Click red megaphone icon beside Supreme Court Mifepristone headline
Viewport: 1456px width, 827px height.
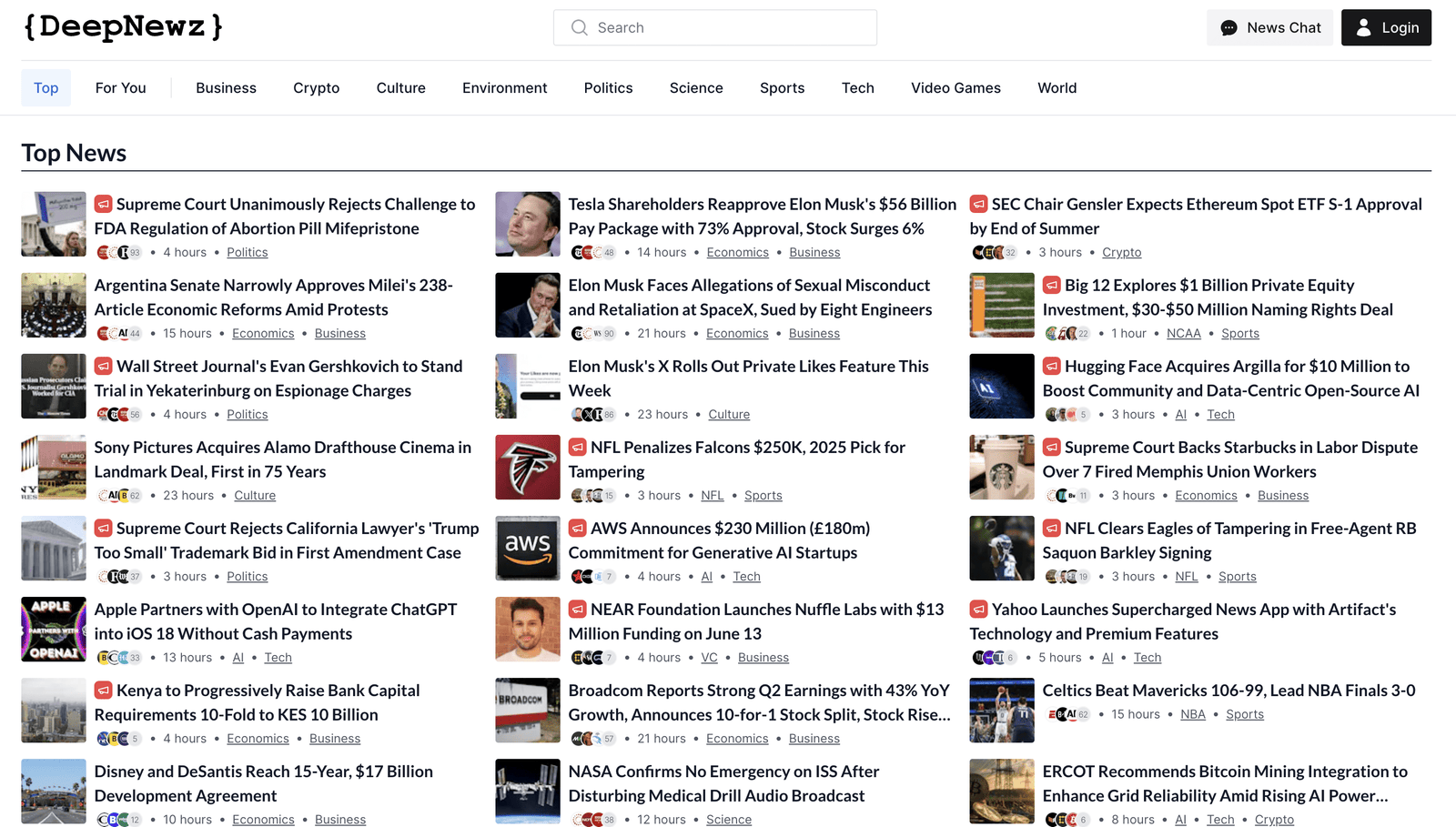coord(104,204)
